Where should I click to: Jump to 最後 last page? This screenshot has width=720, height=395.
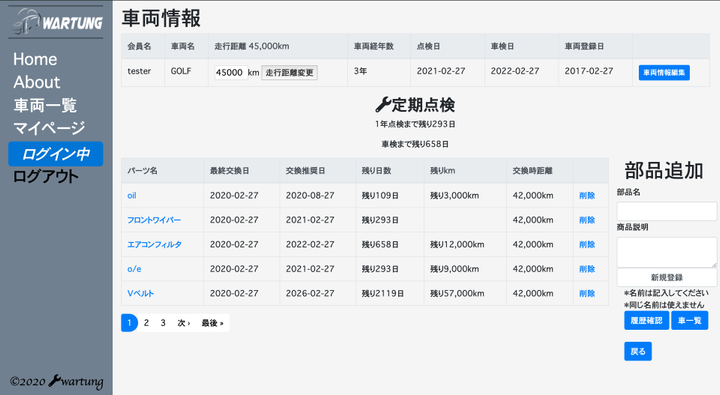213,323
